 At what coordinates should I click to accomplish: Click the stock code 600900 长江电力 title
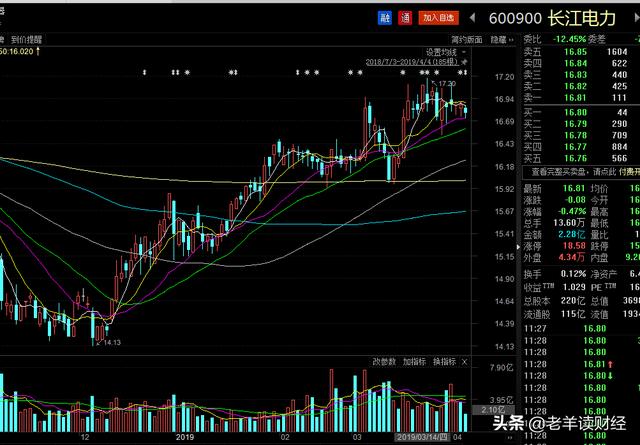(552, 18)
